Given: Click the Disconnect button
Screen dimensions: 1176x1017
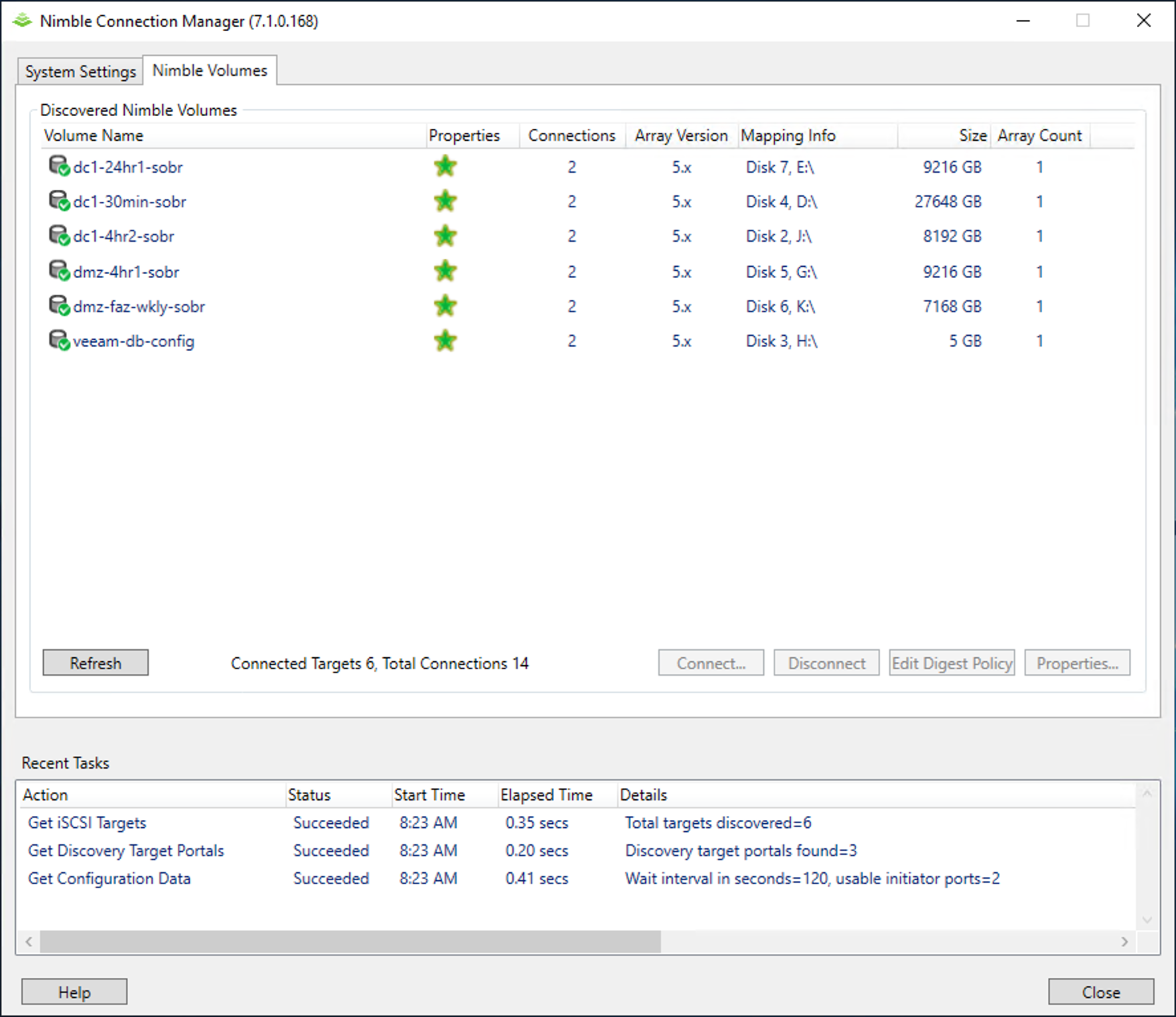Looking at the screenshot, I should 826,663.
